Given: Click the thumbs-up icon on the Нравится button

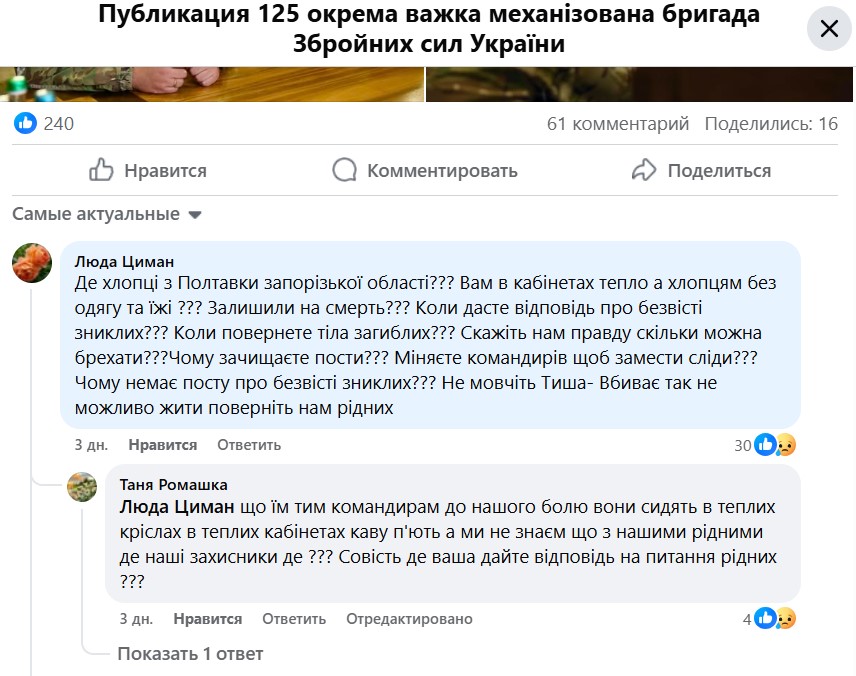Looking at the screenshot, I should tap(101, 170).
